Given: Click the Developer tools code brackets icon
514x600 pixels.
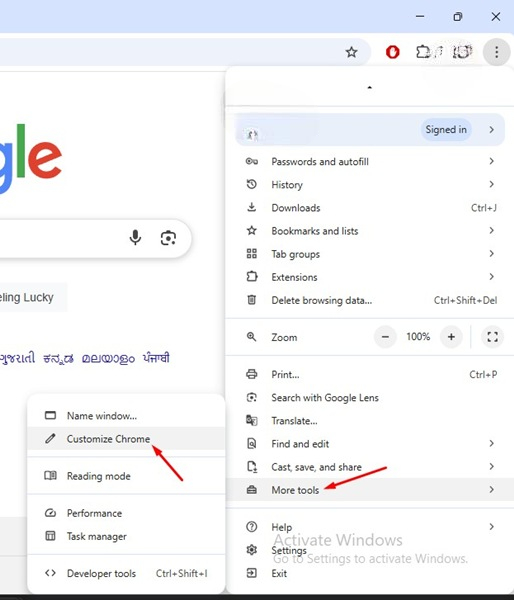Looking at the screenshot, I should 50,573.
